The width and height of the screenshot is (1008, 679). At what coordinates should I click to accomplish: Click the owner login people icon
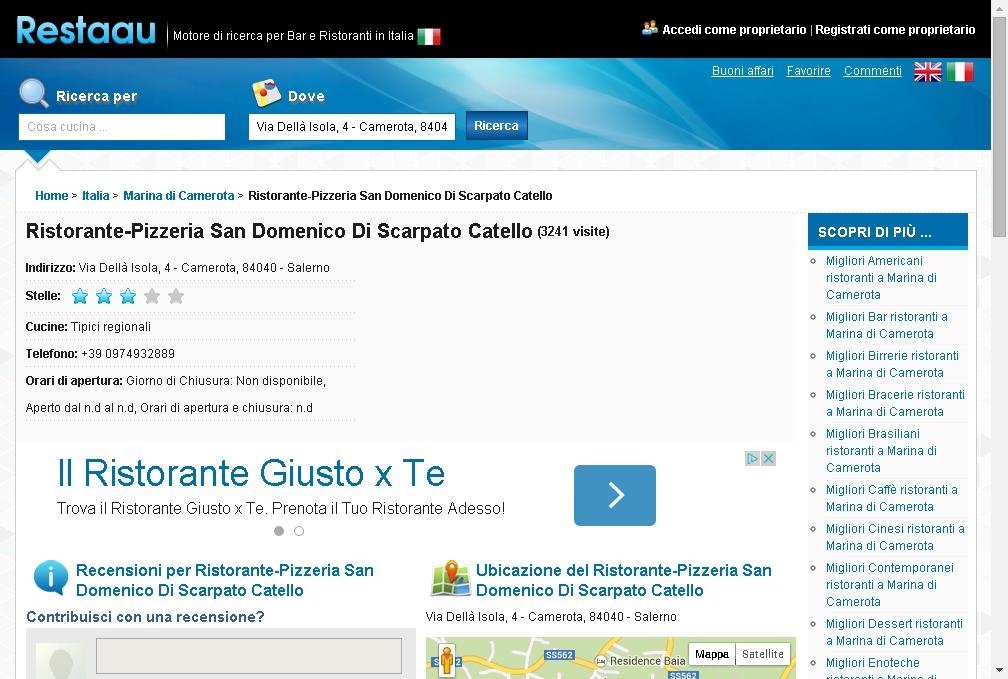[649, 28]
